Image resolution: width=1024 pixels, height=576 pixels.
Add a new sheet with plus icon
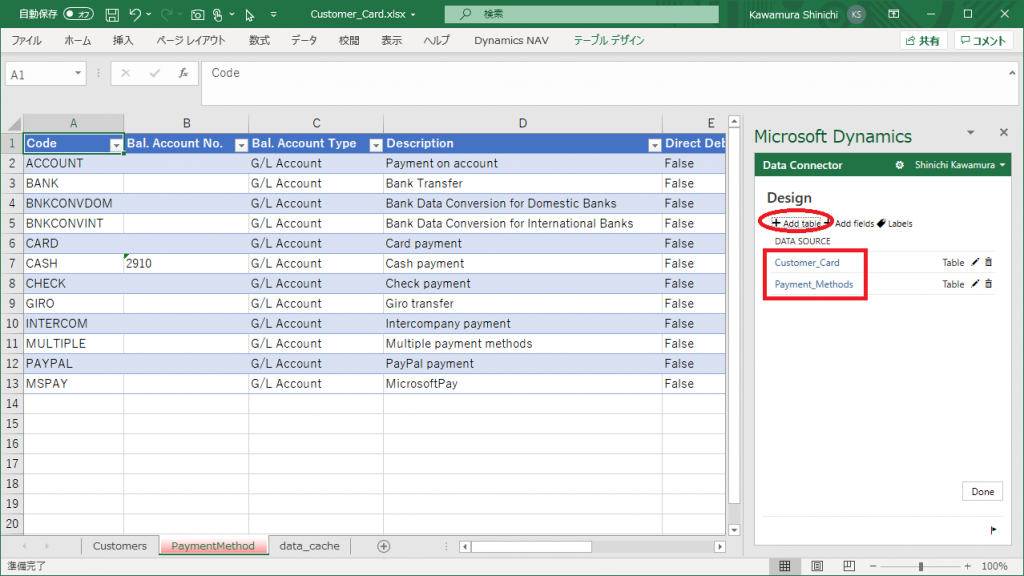click(x=383, y=546)
